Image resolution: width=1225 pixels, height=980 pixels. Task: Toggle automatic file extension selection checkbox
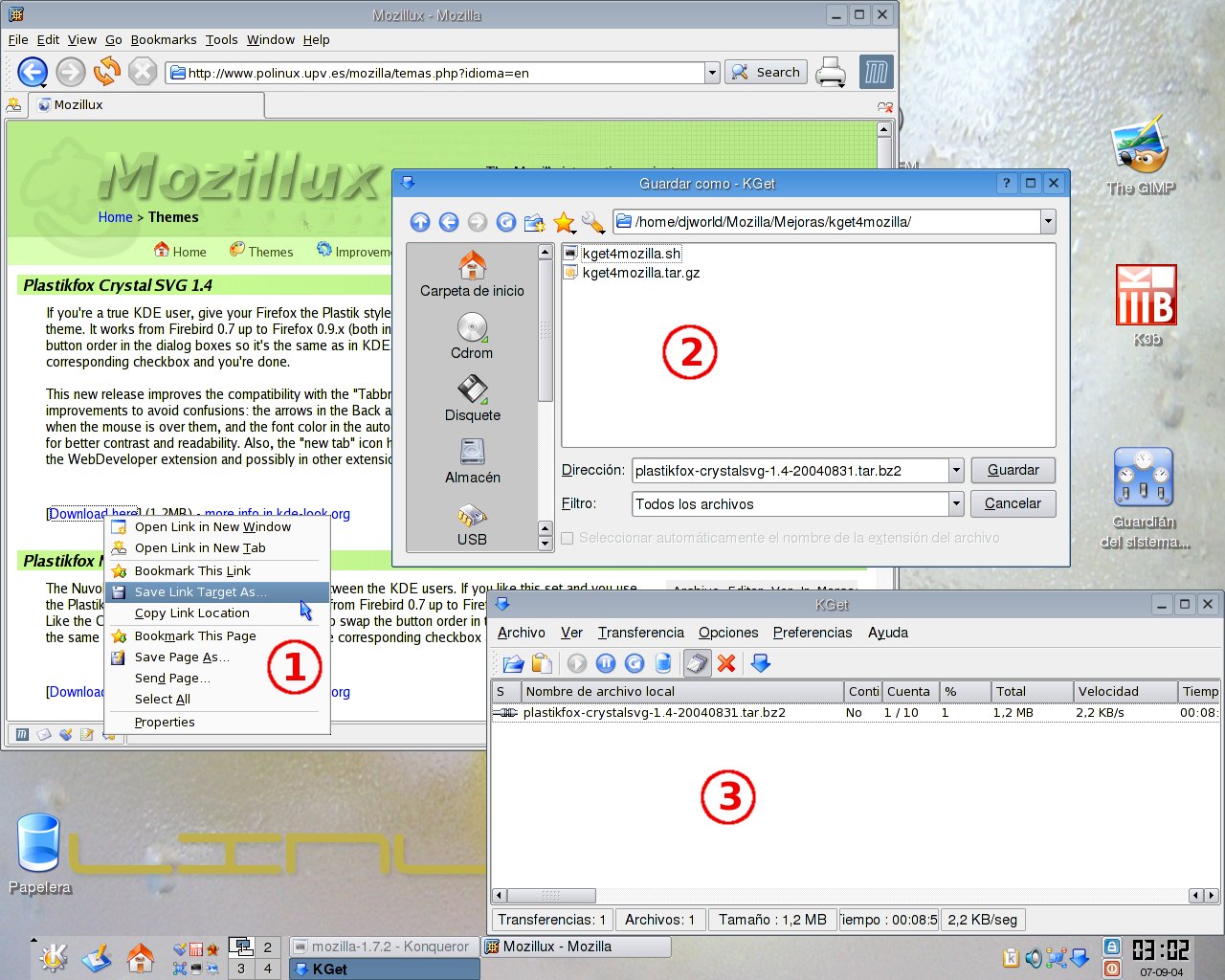[x=568, y=538]
